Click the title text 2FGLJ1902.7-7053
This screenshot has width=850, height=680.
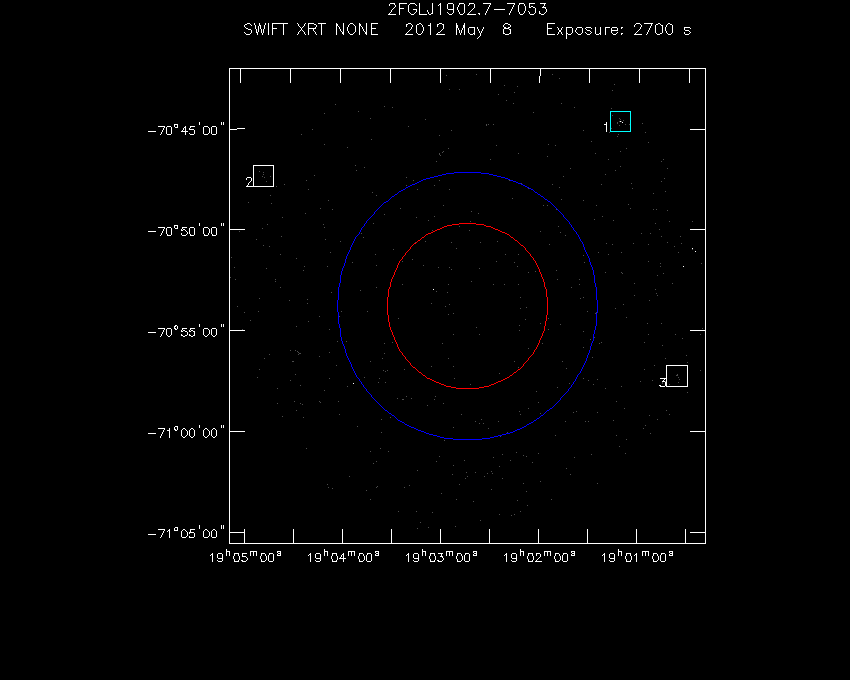click(467, 9)
